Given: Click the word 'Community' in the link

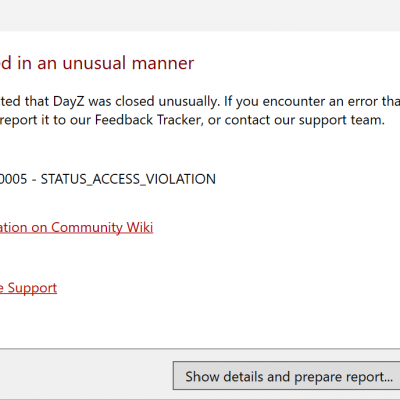Looking at the screenshot, I should (87, 228).
